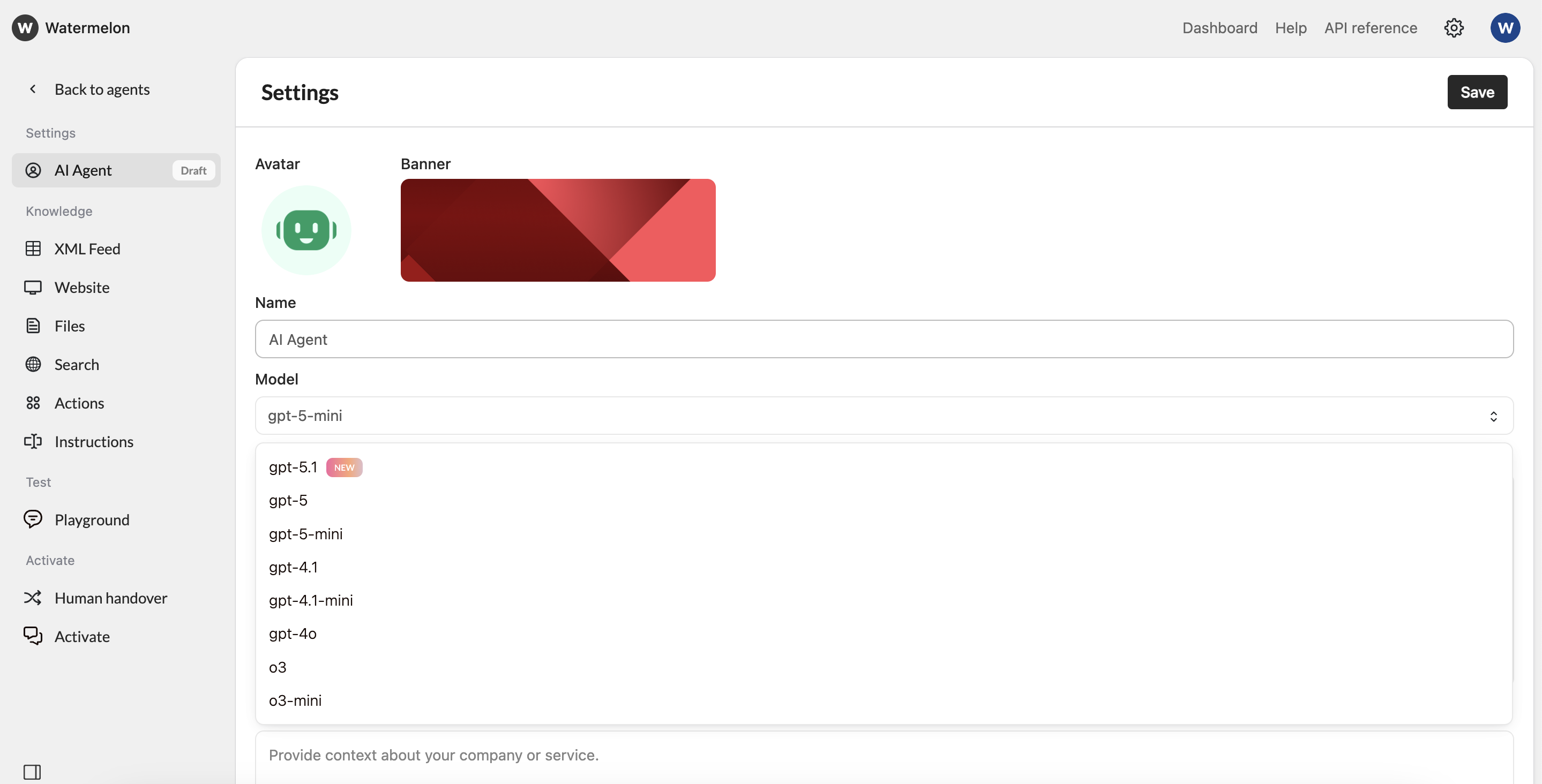Open the Actions section

[79, 403]
